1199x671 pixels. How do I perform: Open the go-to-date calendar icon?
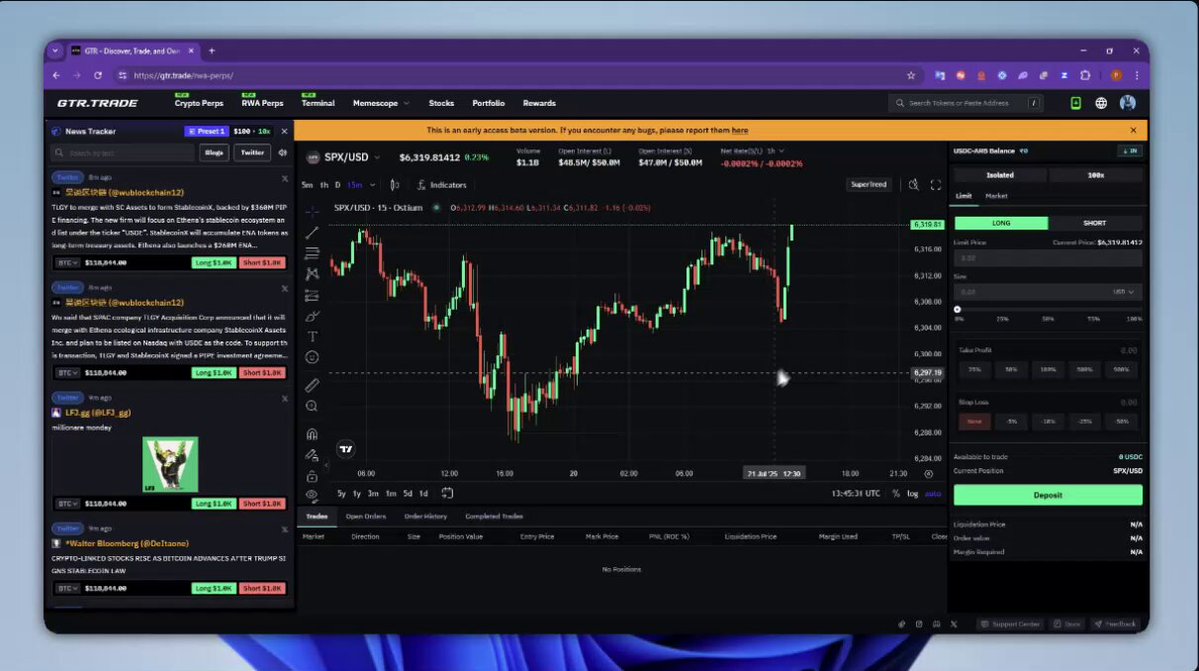pyautogui.click(x=447, y=494)
